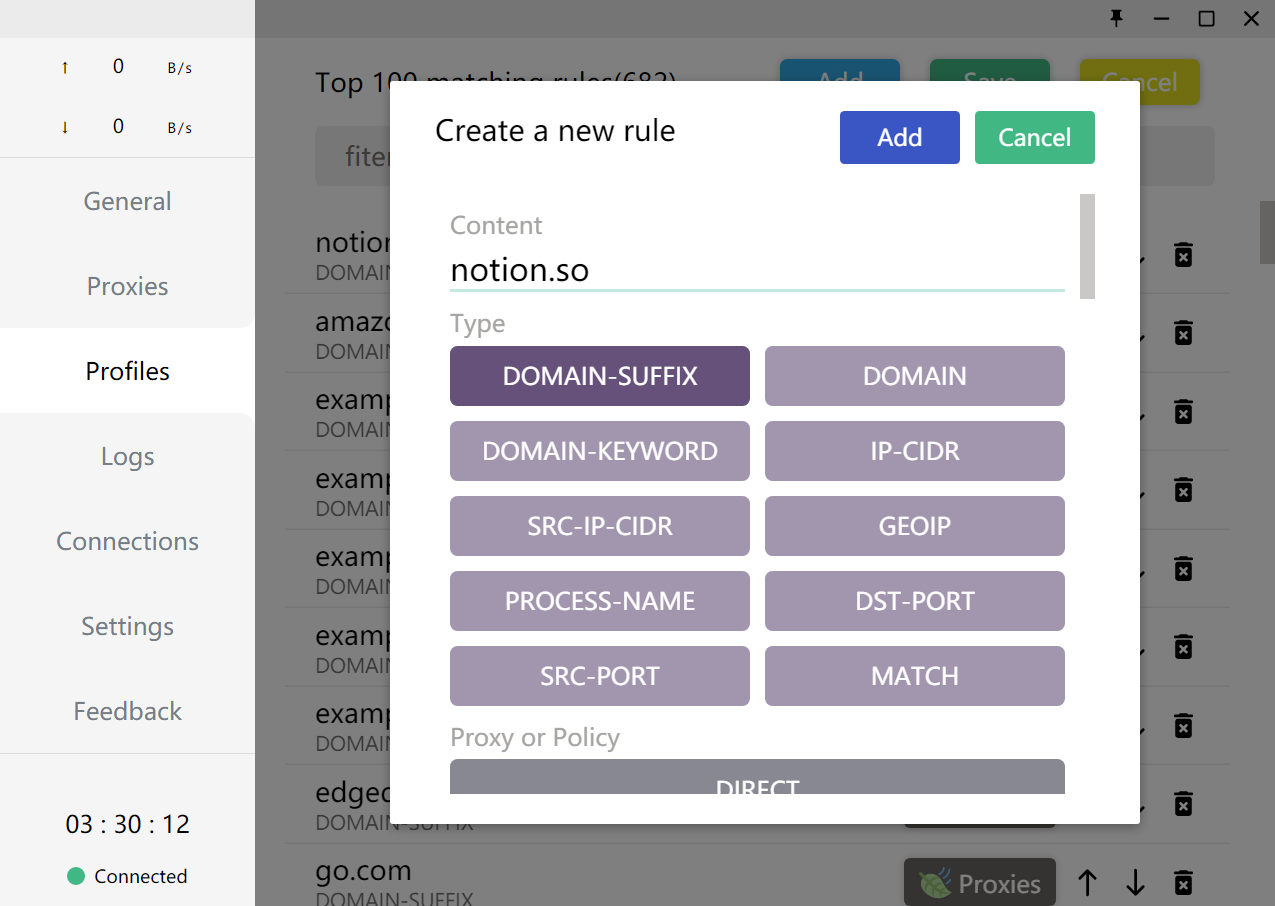Switch rule type to SRC-PORT
The image size is (1275, 906).
pyautogui.click(x=600, y=676)
